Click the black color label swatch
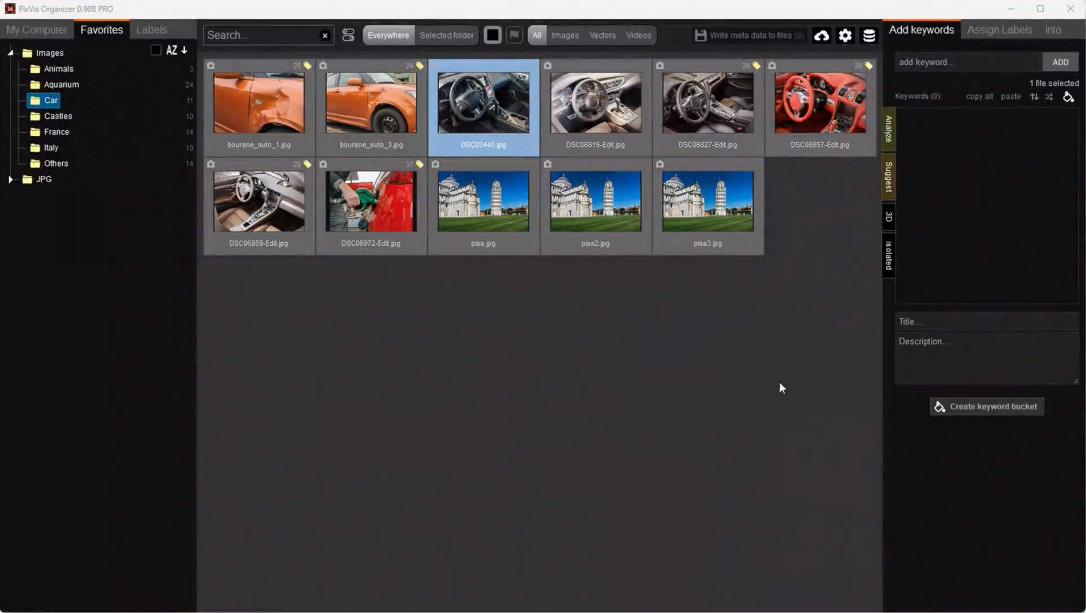 click(x=492, y=35)
